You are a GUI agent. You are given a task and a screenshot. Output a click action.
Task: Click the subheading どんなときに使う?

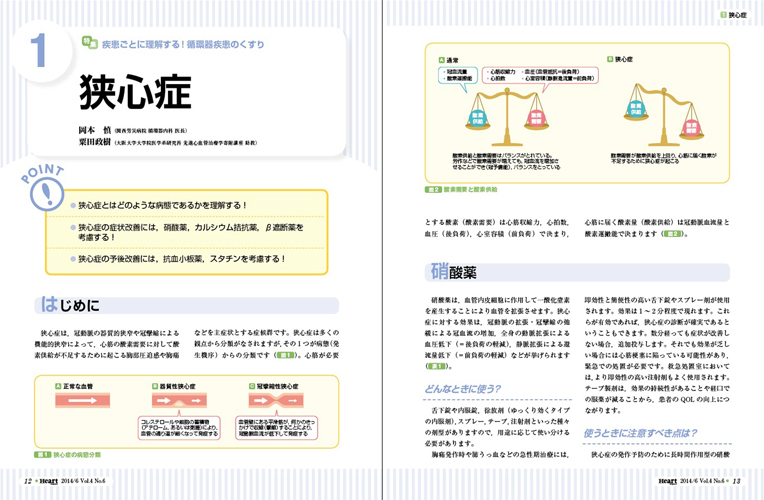[x=462, y=389]
